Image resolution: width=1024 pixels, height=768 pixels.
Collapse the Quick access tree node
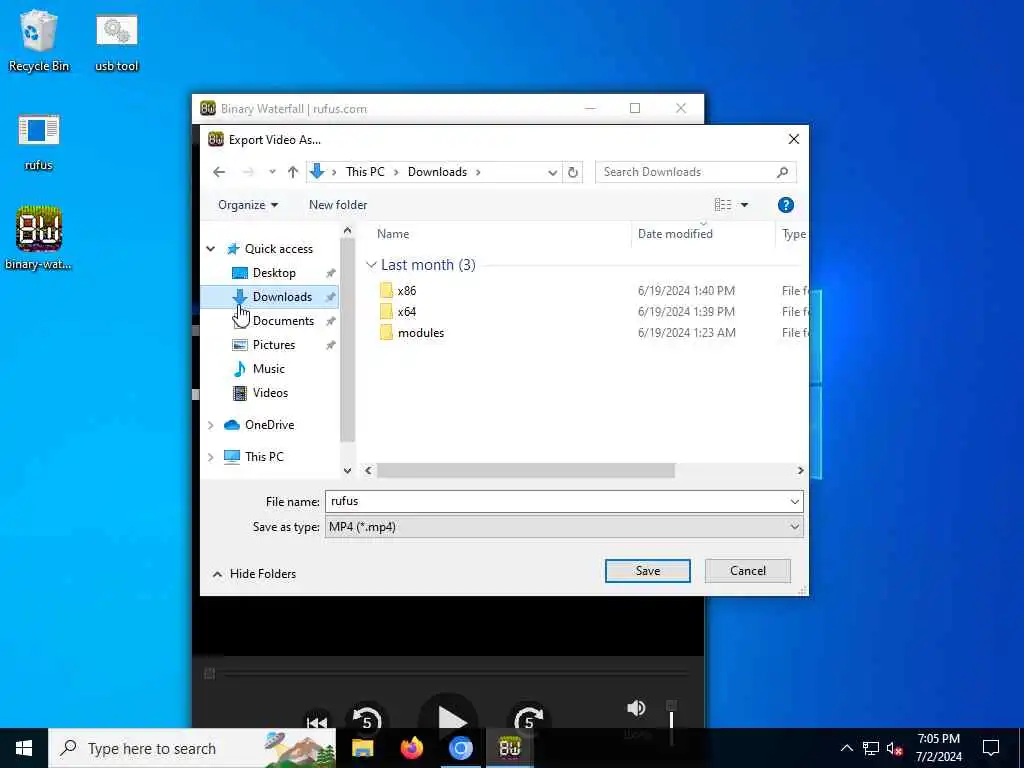coord(210,249)
